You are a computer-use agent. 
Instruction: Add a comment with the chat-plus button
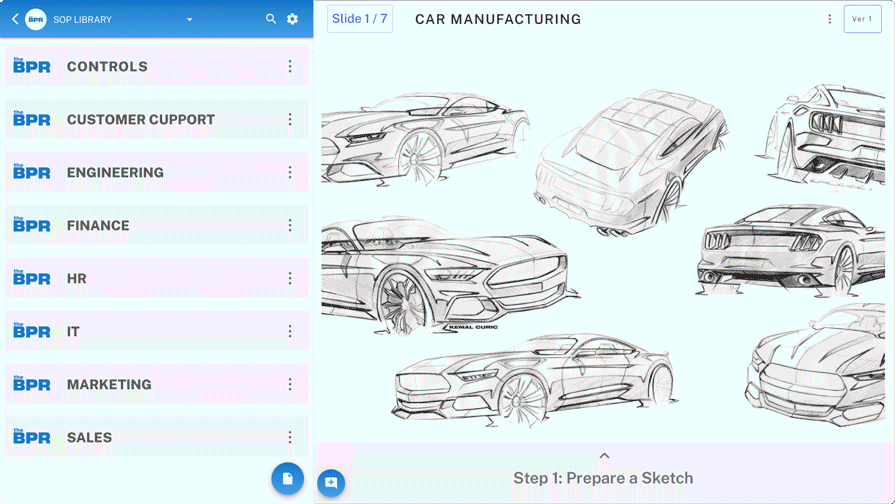tap(331, 483)
